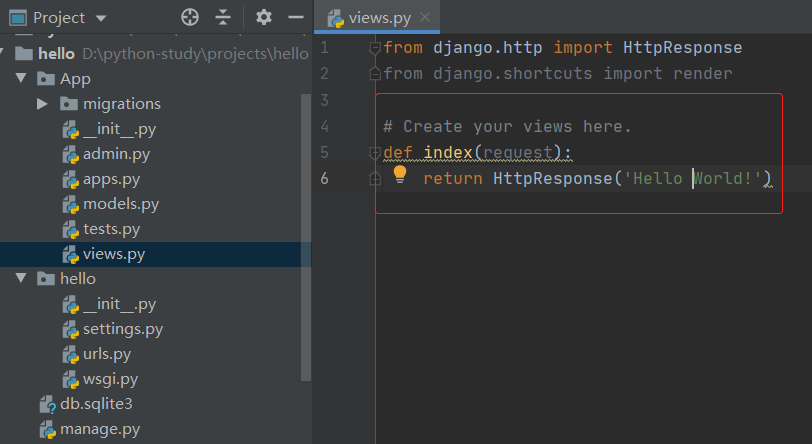
Task: Open the db.sqlite3 database file
Action: tap(96, 404)
